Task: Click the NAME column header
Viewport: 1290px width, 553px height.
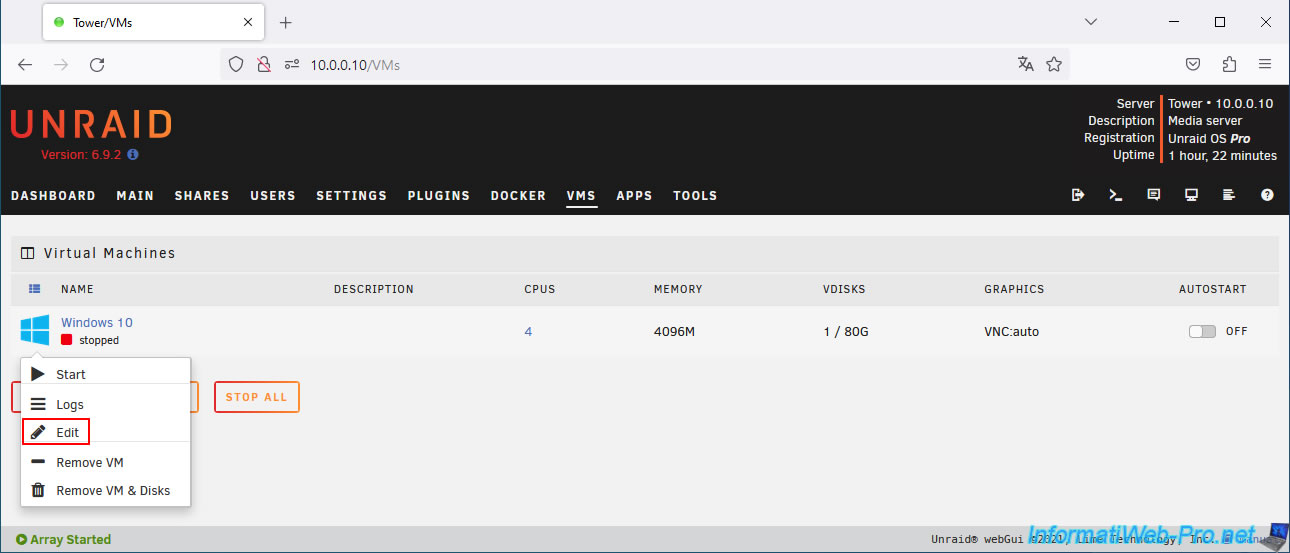Action: click(x=77, y=289)
